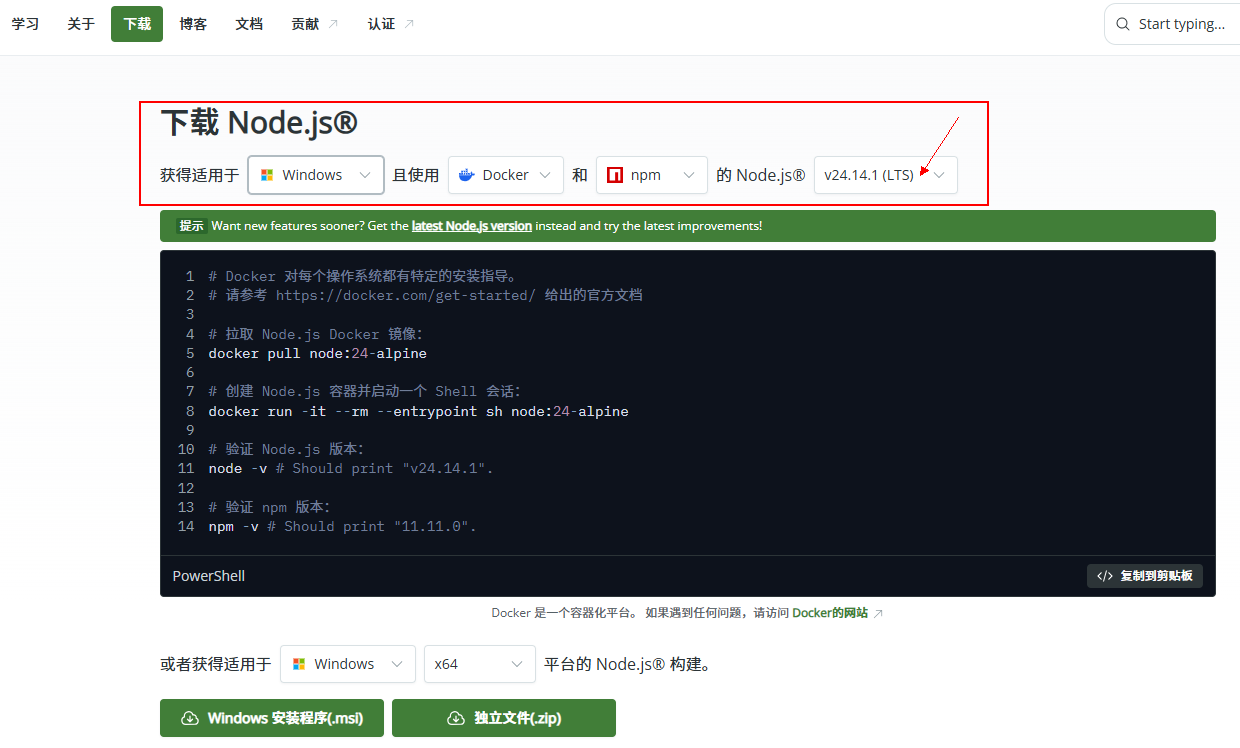Click the external-link arrow beside 认证

tap(409, 24)
